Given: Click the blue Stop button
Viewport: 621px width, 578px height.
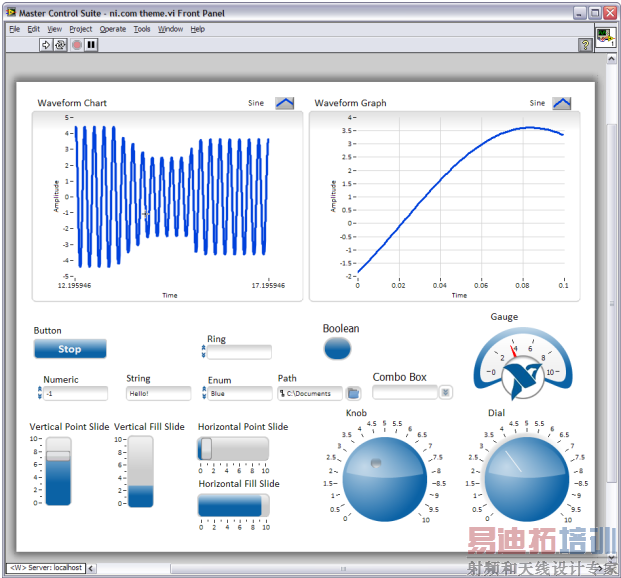Looking at the screenshot, I should point(70,349).
